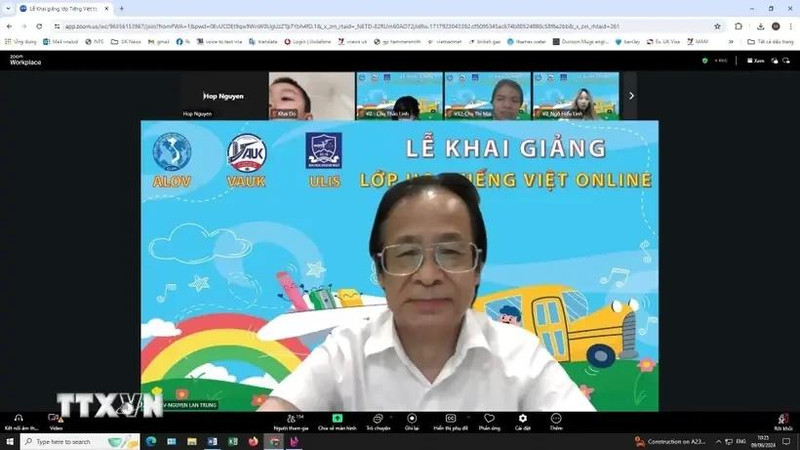
Task: Open the UK News bookmark folder
Action: (126, 42)
